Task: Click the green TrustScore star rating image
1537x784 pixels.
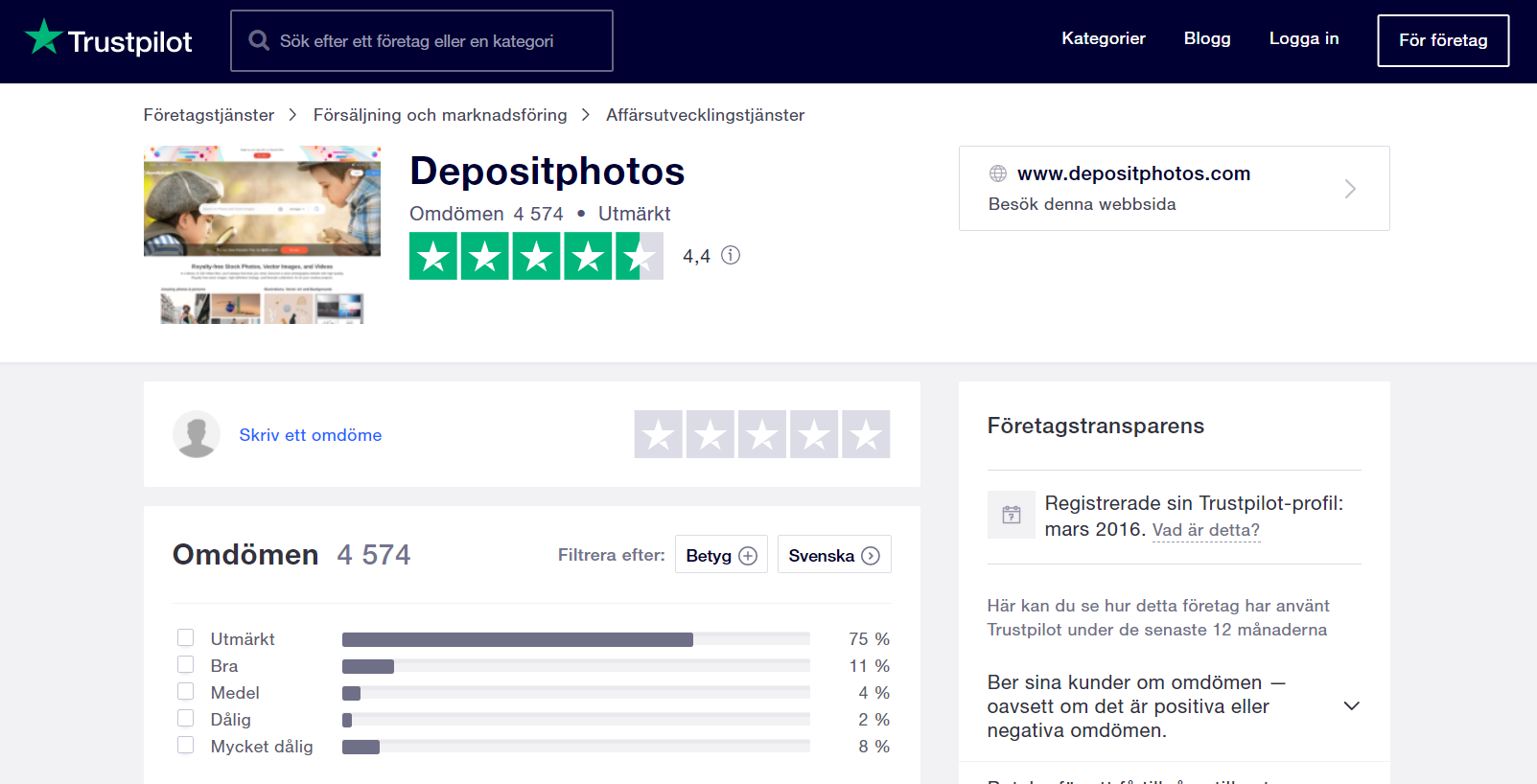Action: [536, 256]
